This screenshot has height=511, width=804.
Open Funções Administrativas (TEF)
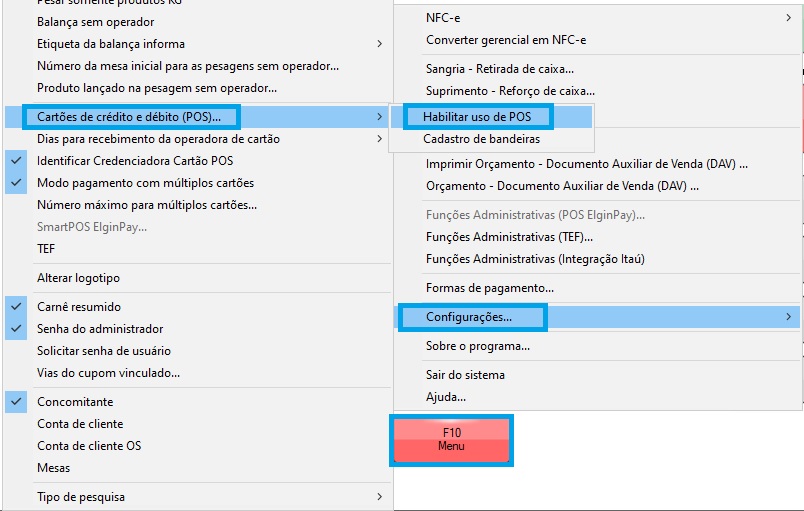[508, 237]
